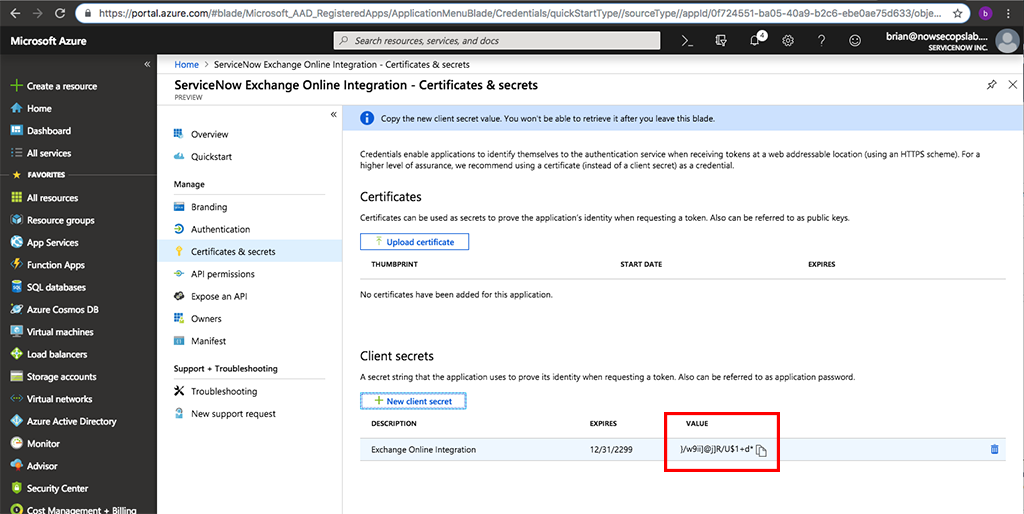Click the copy-secret info banner
This screenshot has height=514, width=1024.
point(682,119)
